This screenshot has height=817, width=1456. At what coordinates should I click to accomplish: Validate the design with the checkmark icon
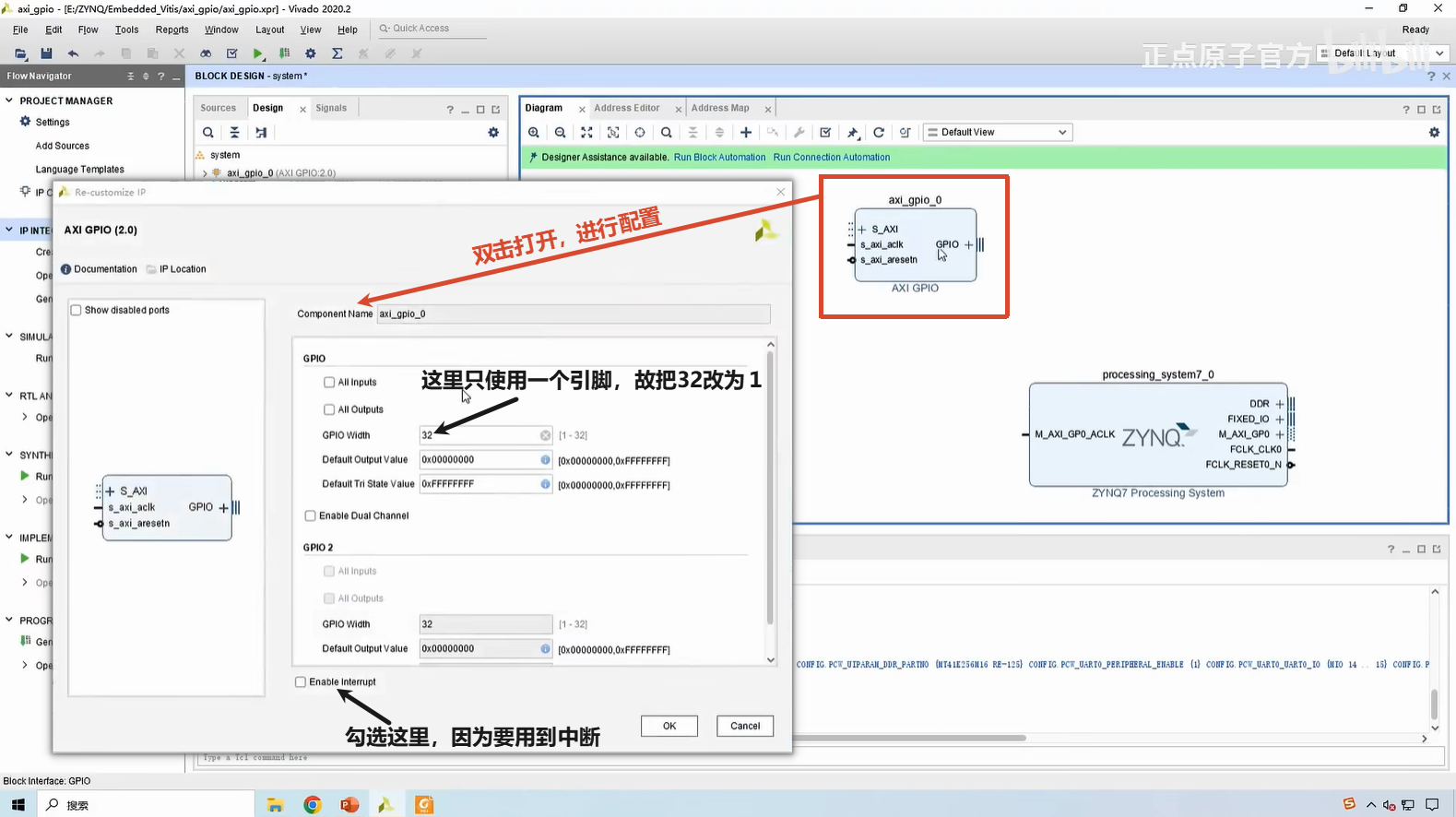825,133
